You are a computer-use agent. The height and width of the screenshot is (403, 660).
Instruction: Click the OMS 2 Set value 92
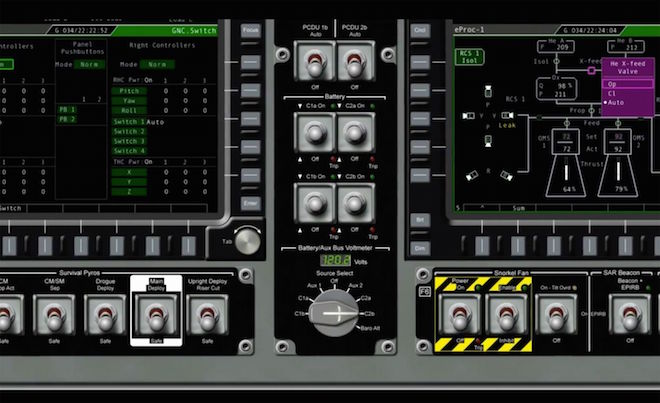(x=618, y=136)
